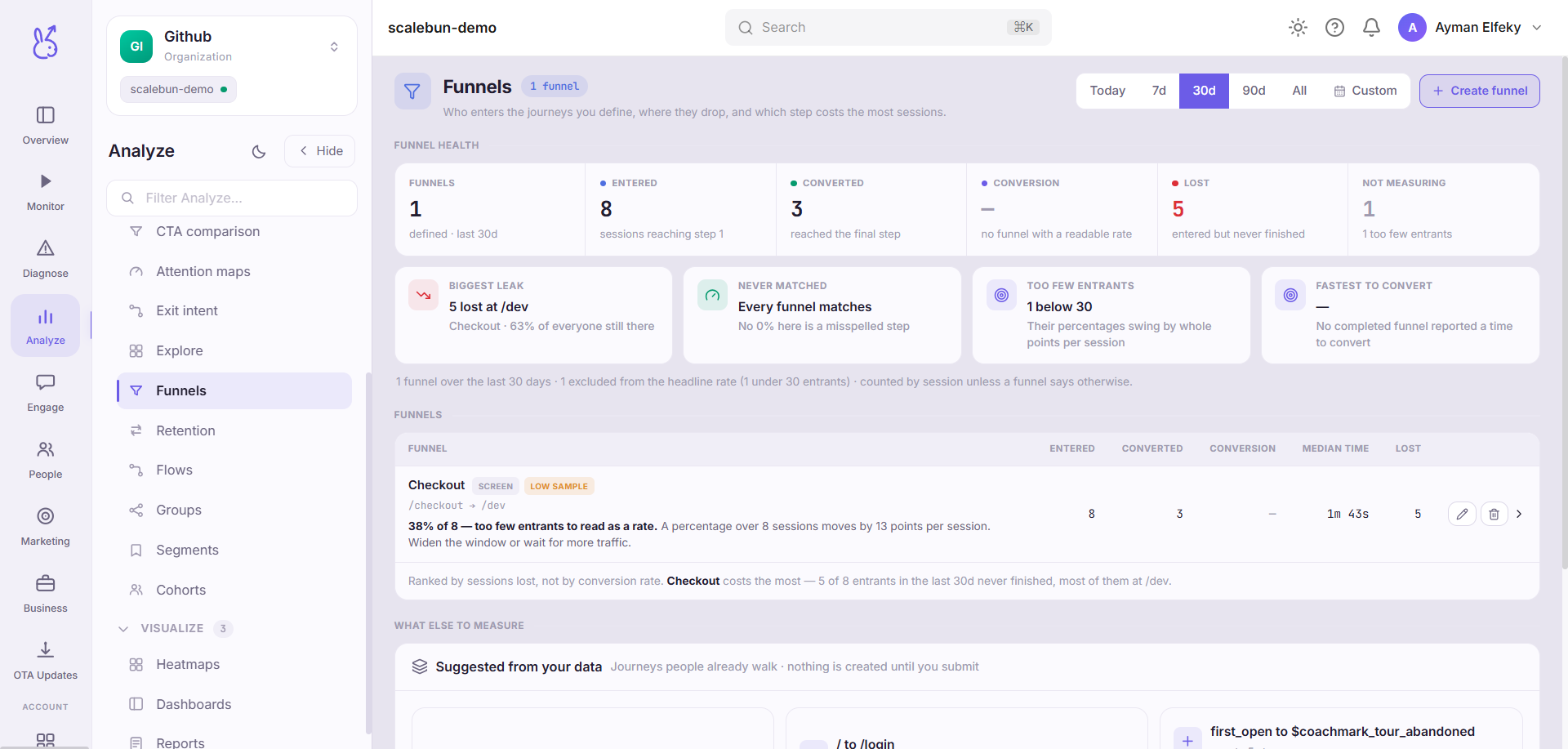Image resolution: width=1568 pixels, height=749 pixels.
Task: Open the Business section
Action: point(46,594)
